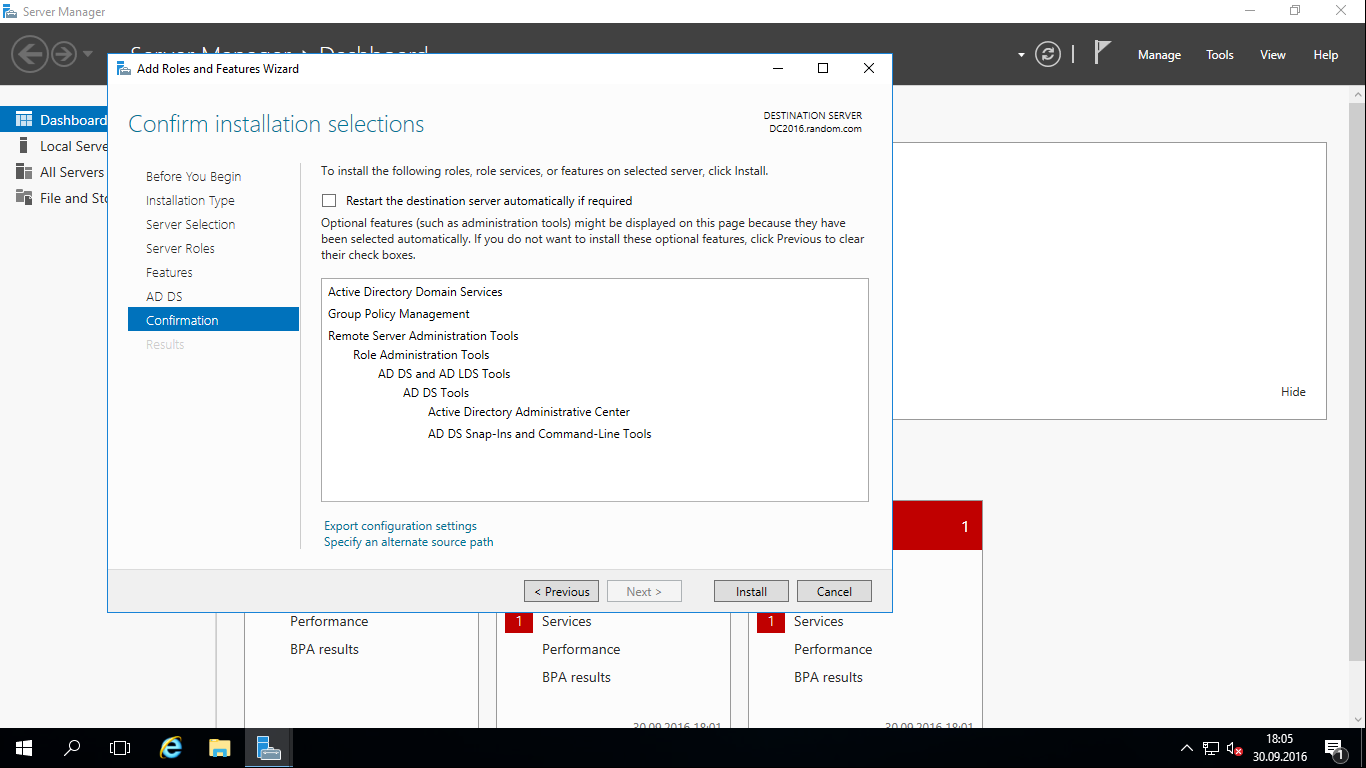Click Role Administration Tools entry
1366x768 pixels.
click(x=421, y=355)
